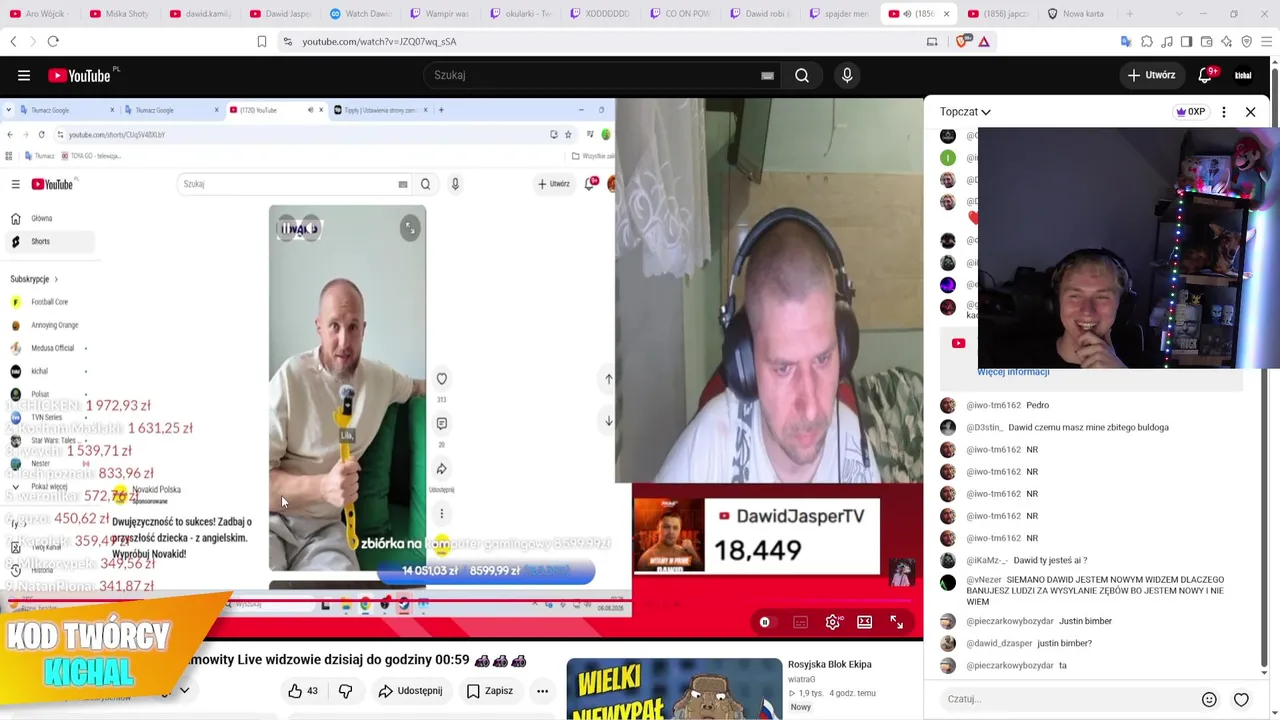Viewport: 1280px width, 720px height.
Task: Switch to the Miska Shoty tab
Action: (x=120, y=14)
